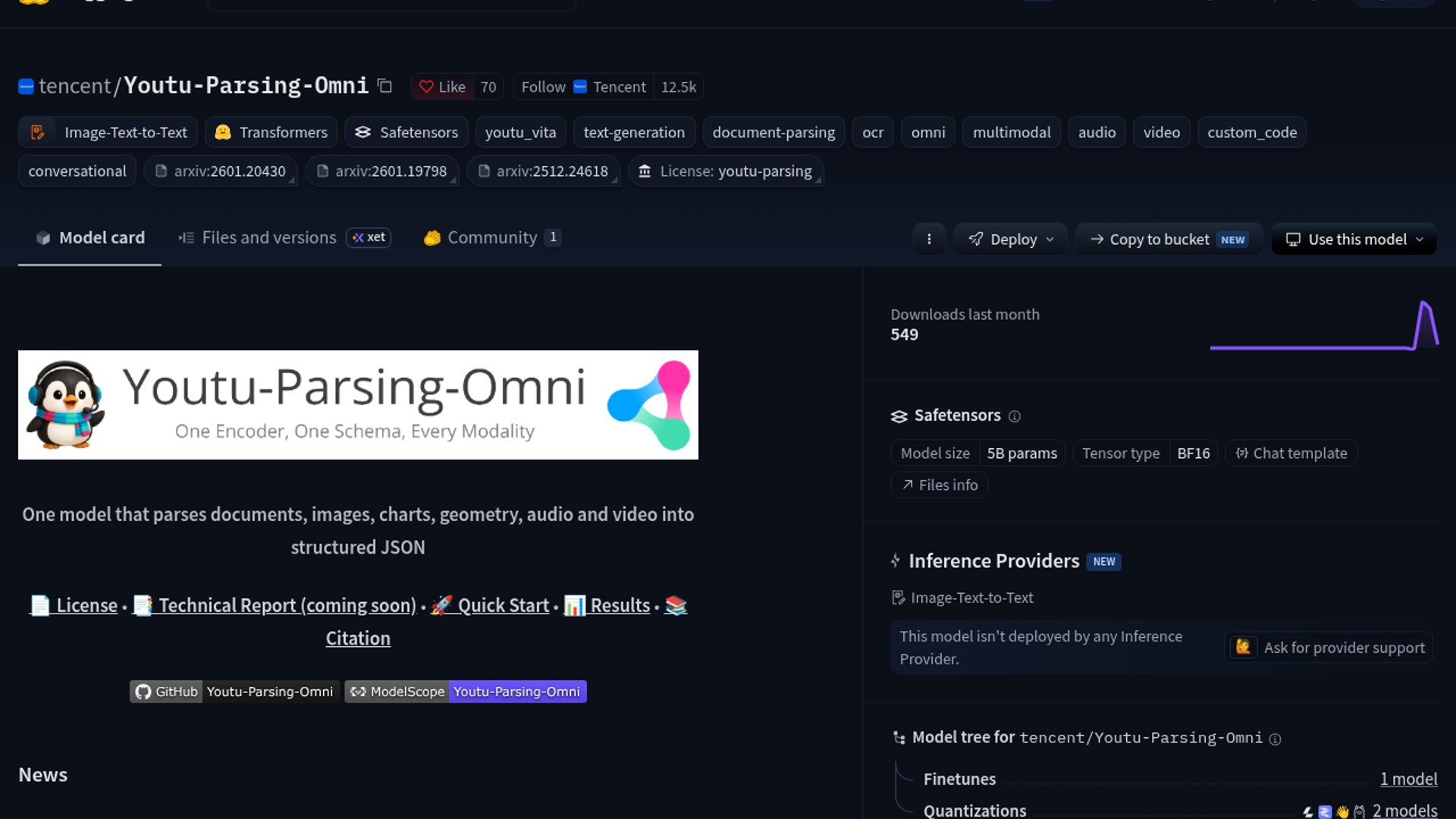Select the Transformers library tag
Screen dimensions: 1456x819
271,133
